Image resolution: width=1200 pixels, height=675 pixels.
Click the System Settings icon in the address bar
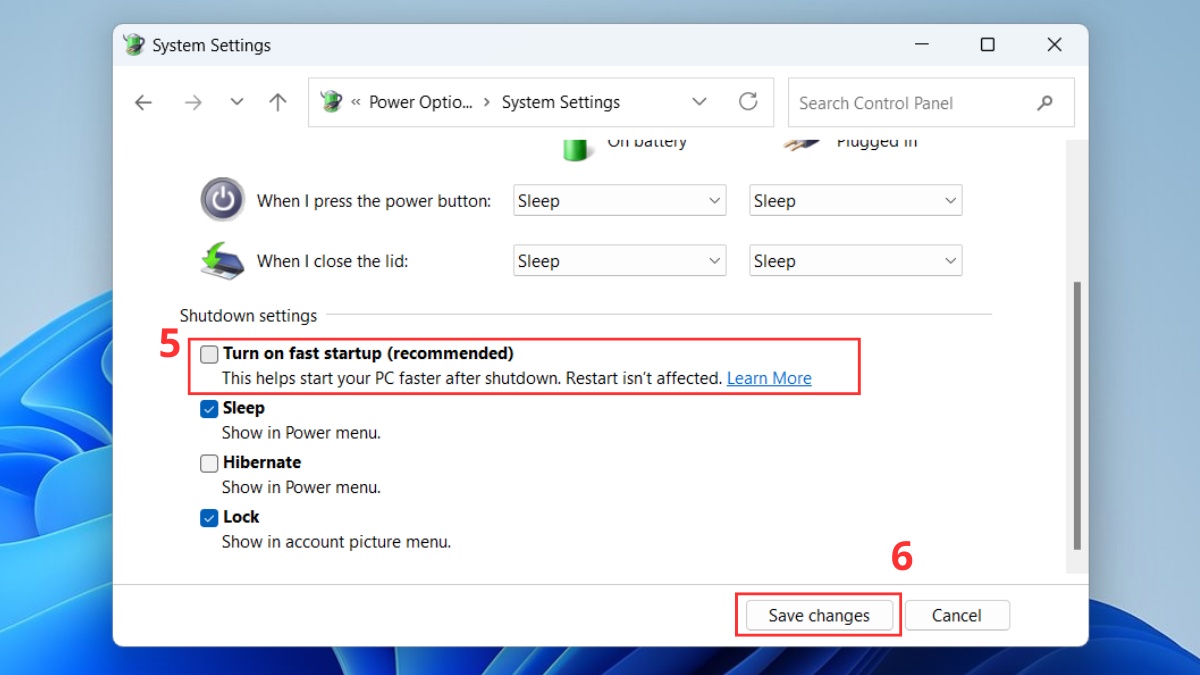330,101
